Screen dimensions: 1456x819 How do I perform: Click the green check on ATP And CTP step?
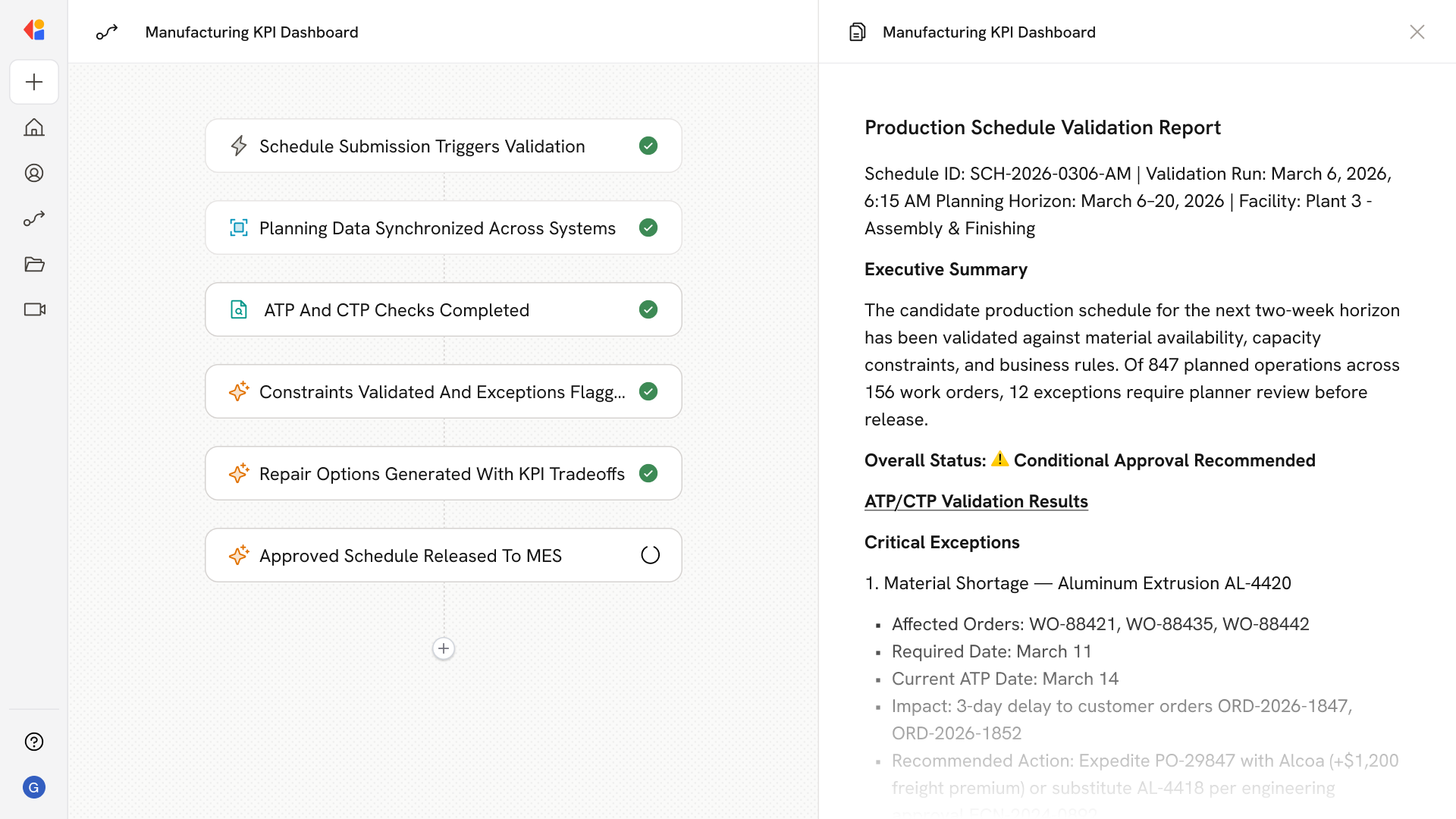(648, 309)
